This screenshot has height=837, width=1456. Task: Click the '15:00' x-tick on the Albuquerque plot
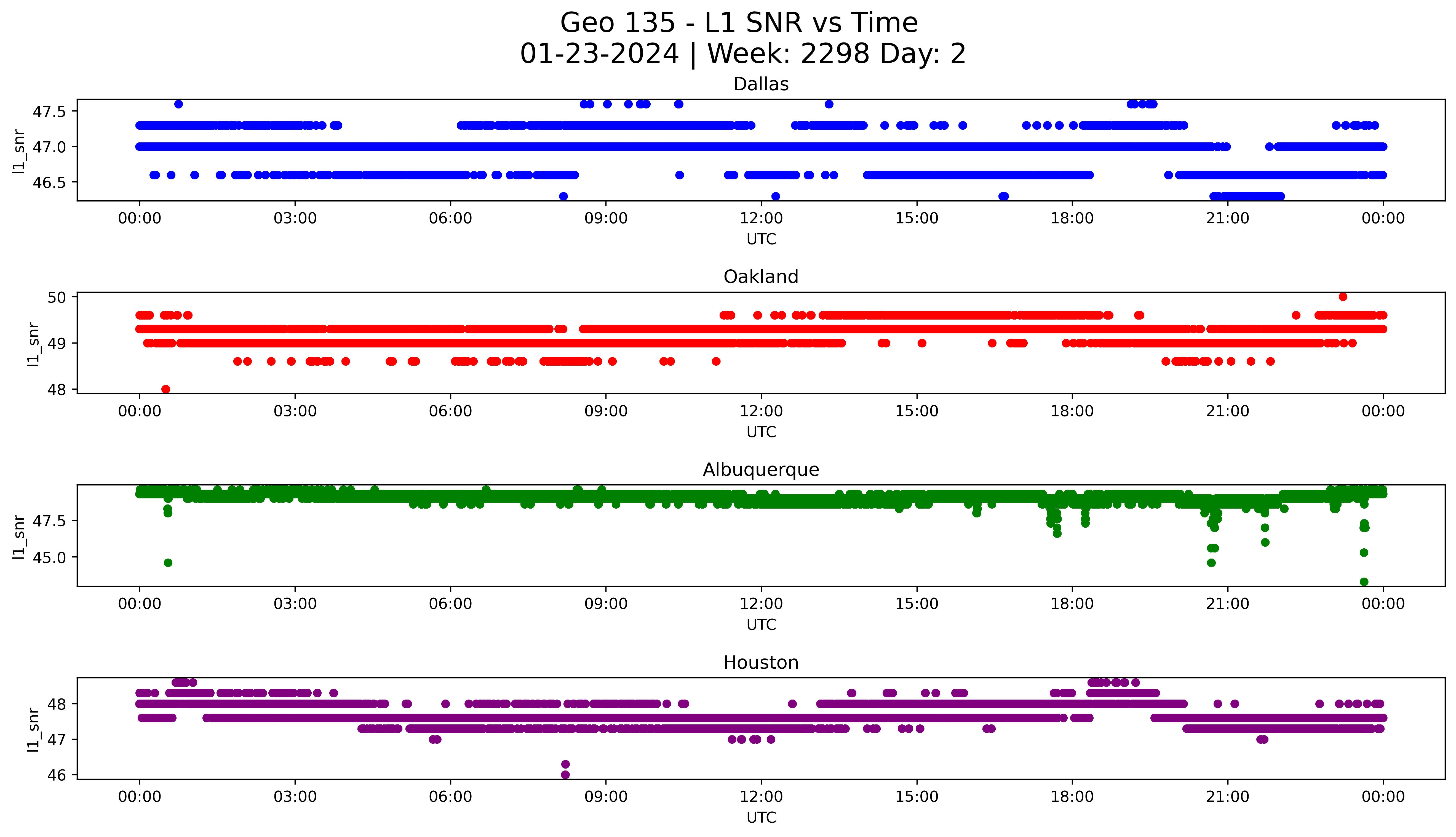(917, 604)
